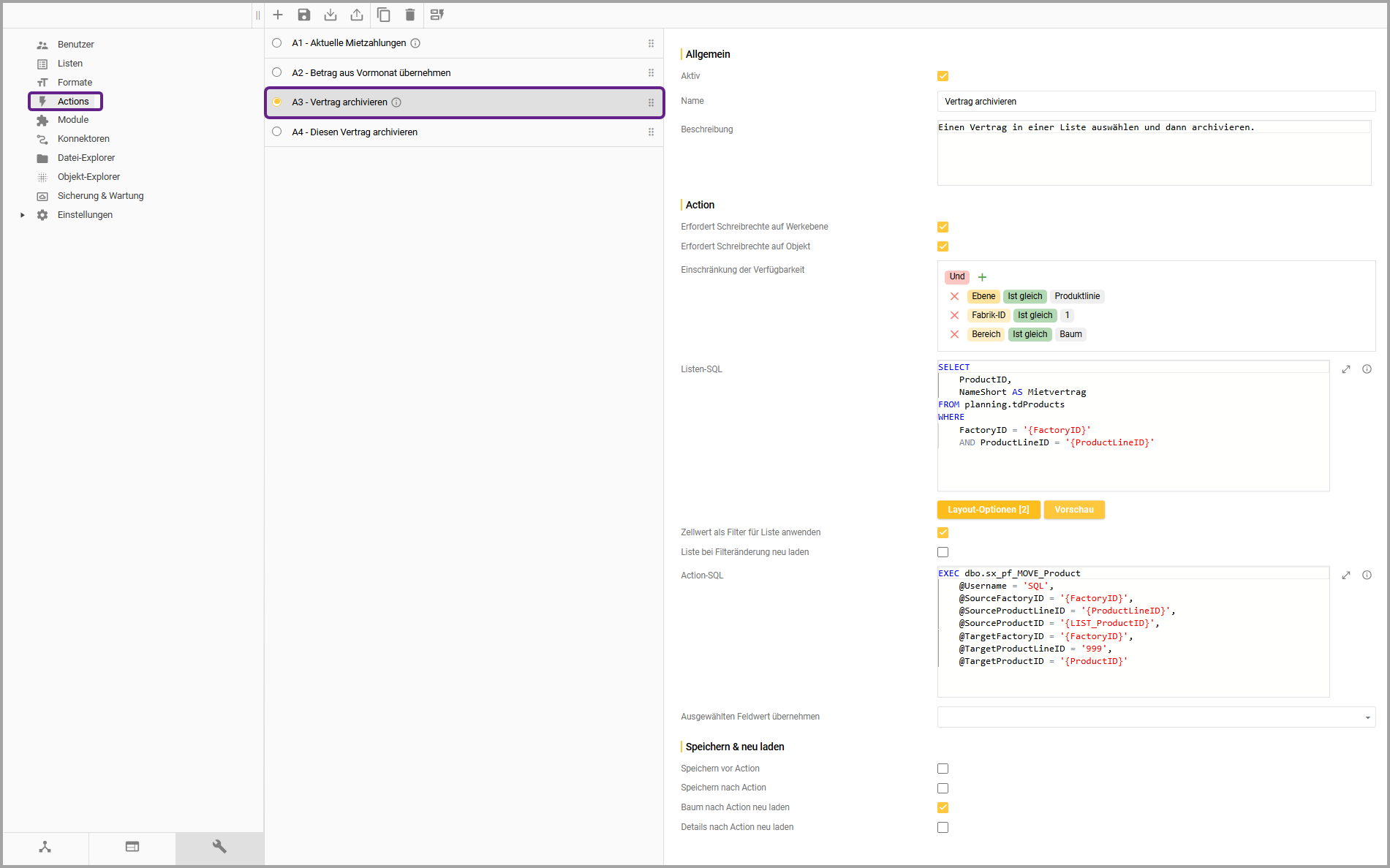Image resolution: width=1390 pixels, height=868 pixels.
Task: Remove the Fabrik-ID condition with red X
Action: 954,315
